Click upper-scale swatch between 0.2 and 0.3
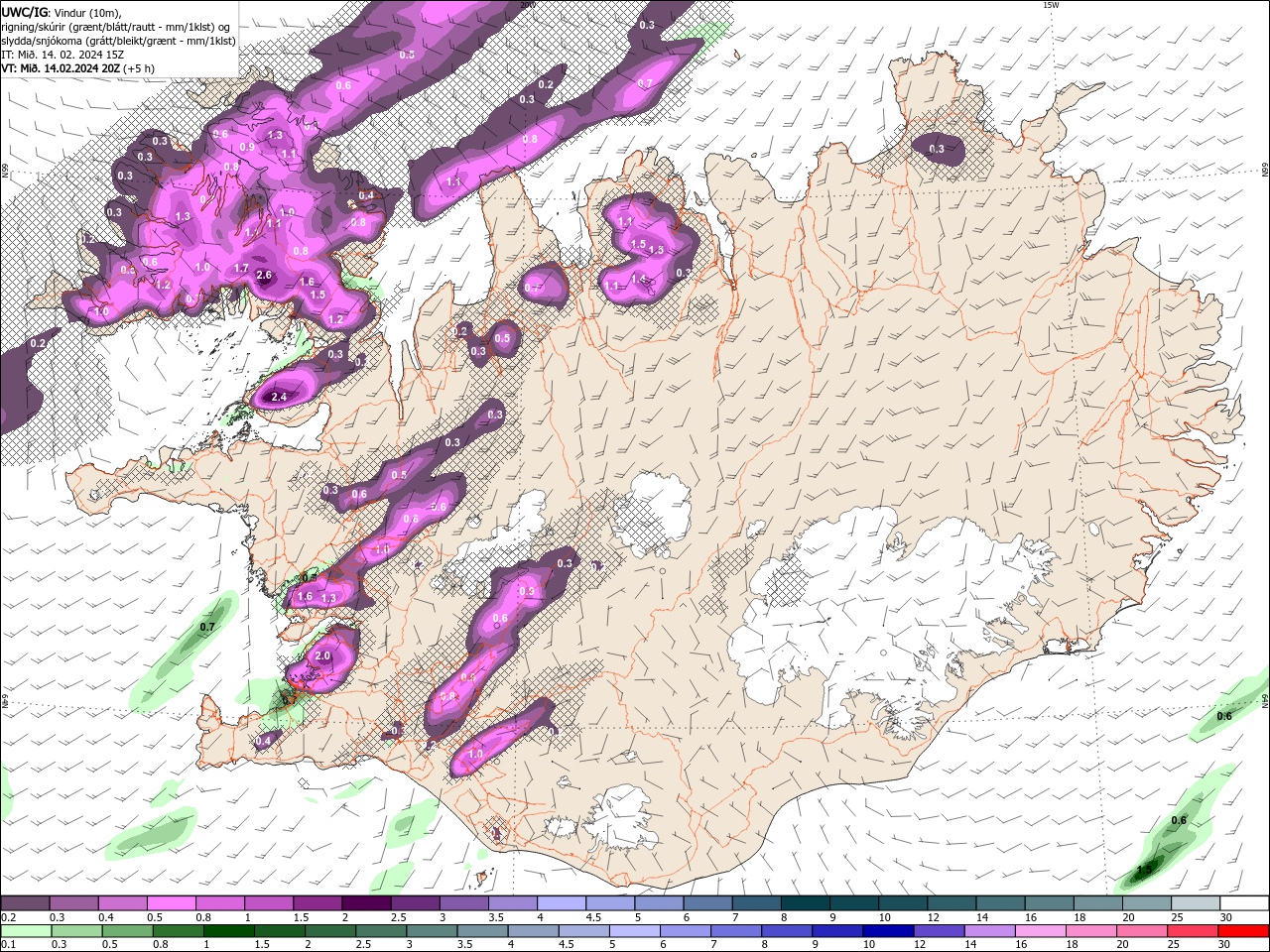This screenshot has width=1270, height=952. tap(26, 903)
